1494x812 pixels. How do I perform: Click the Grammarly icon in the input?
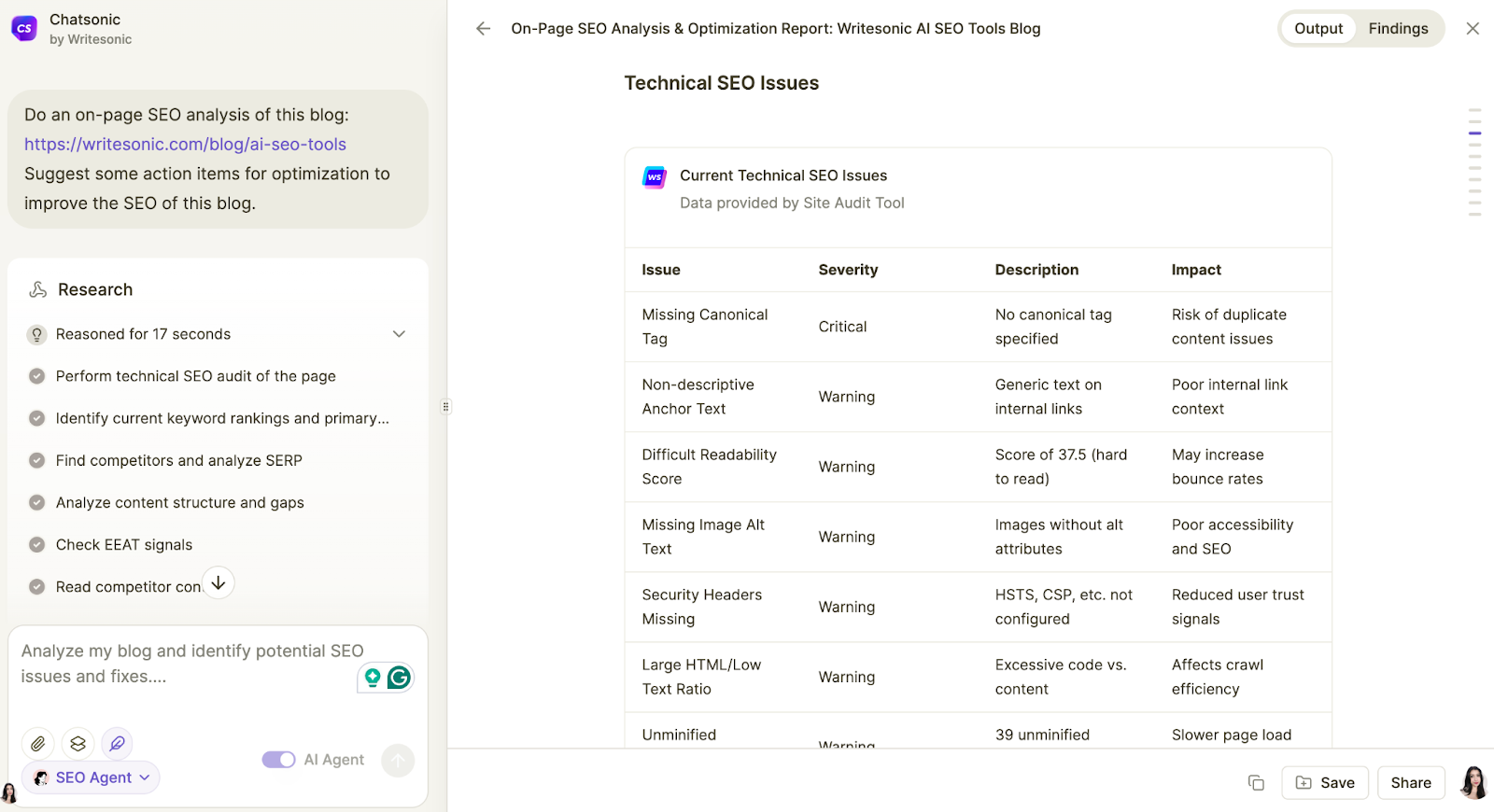[x=399, y=678]
